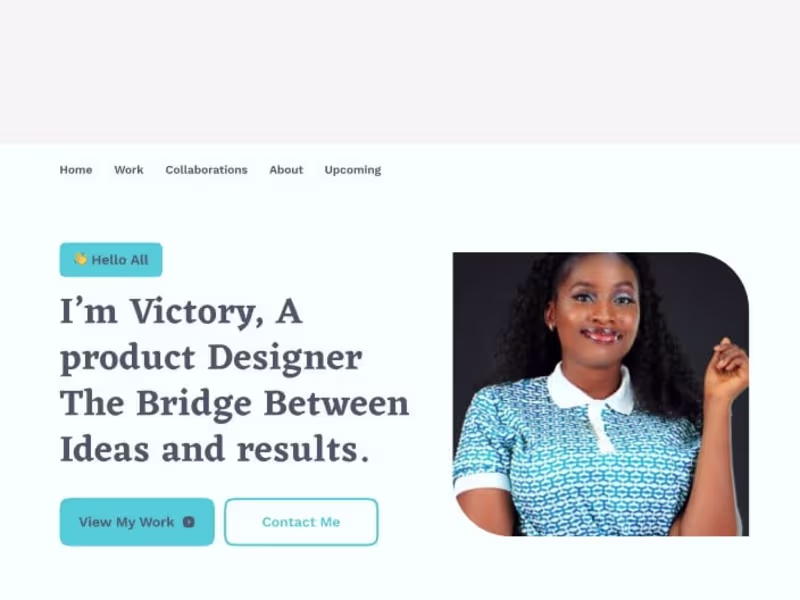
Task: Click the word Bridge in the headline
Action: click(x=194, y=405)
